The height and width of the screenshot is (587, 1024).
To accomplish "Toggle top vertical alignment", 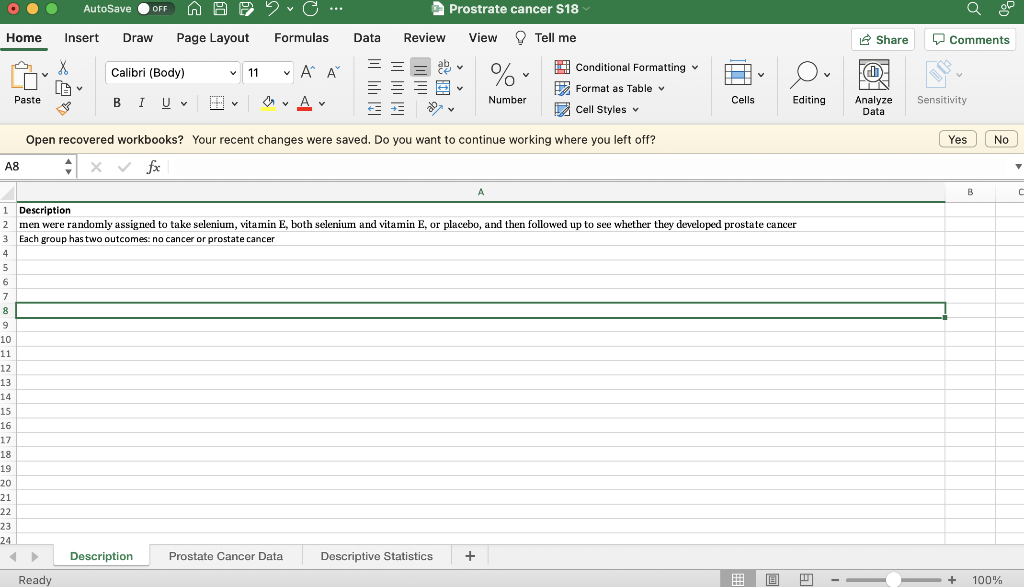I will click(x=374, y=65).
